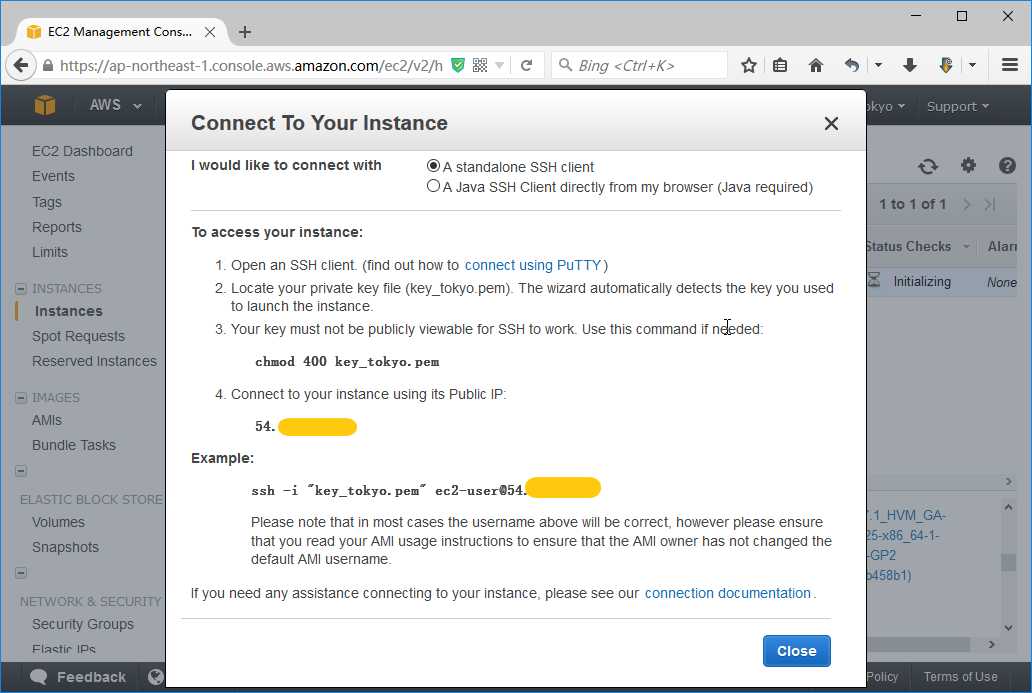
Task: Jump to last page of instances arrow
Action: [989, 204]
